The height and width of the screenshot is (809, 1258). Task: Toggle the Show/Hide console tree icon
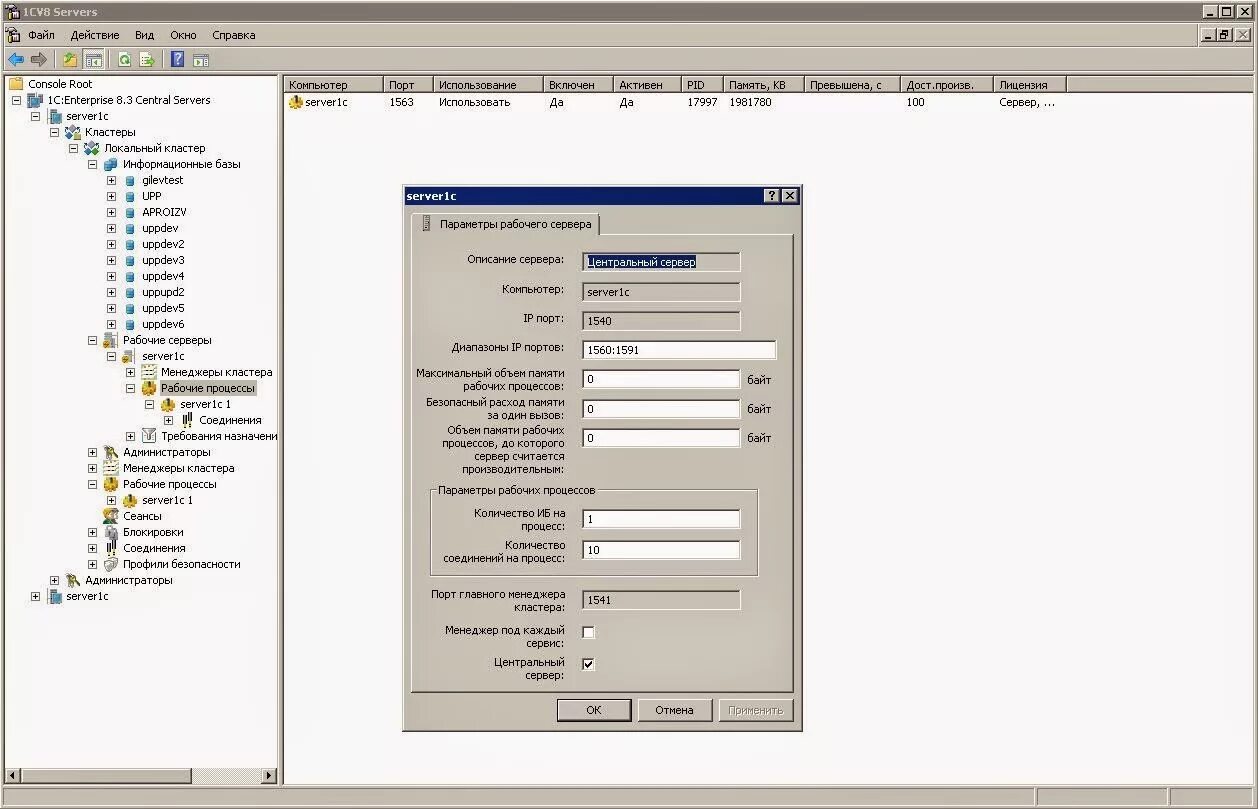click(x=93, y=60)
